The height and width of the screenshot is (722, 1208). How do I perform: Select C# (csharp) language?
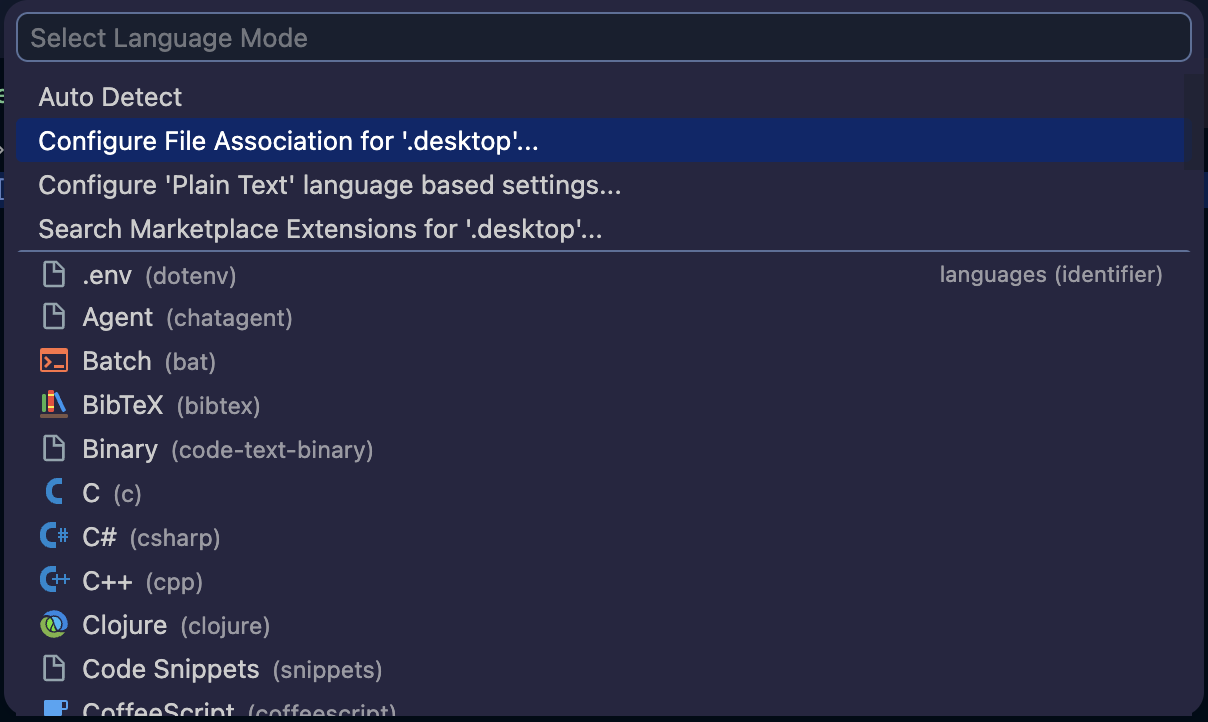tap(600, 537)
